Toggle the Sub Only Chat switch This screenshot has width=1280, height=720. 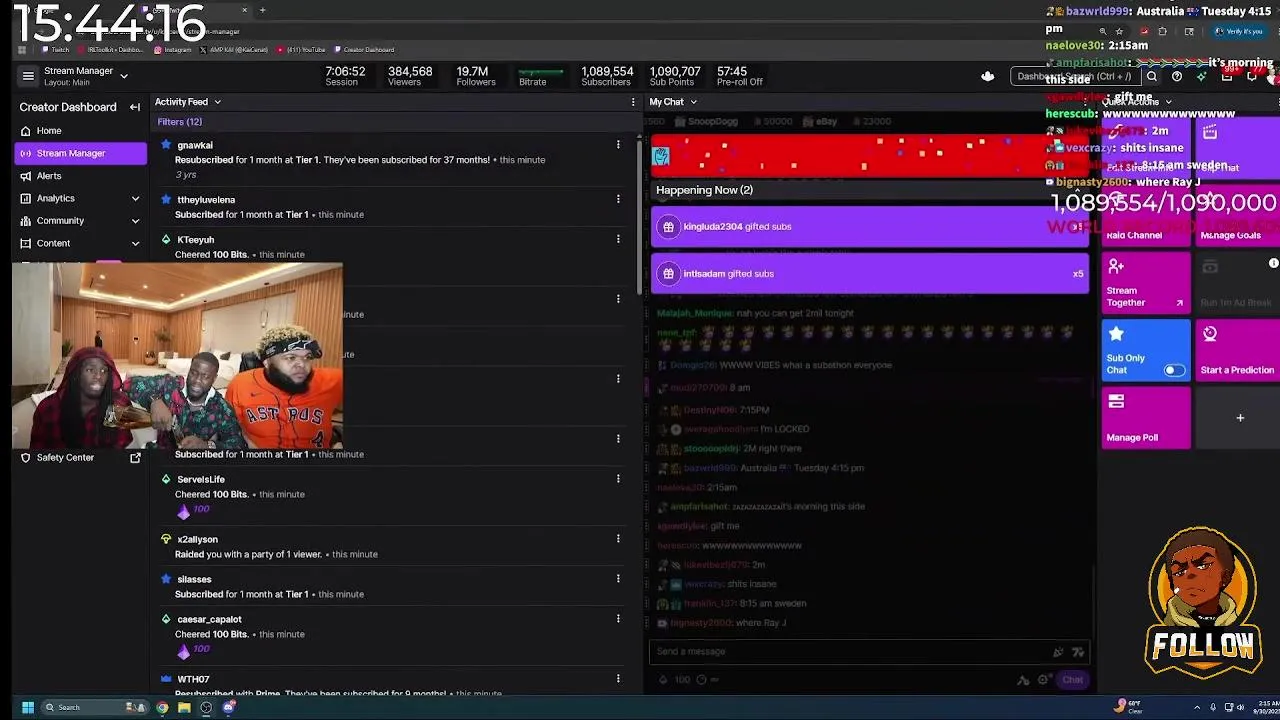1174,370
